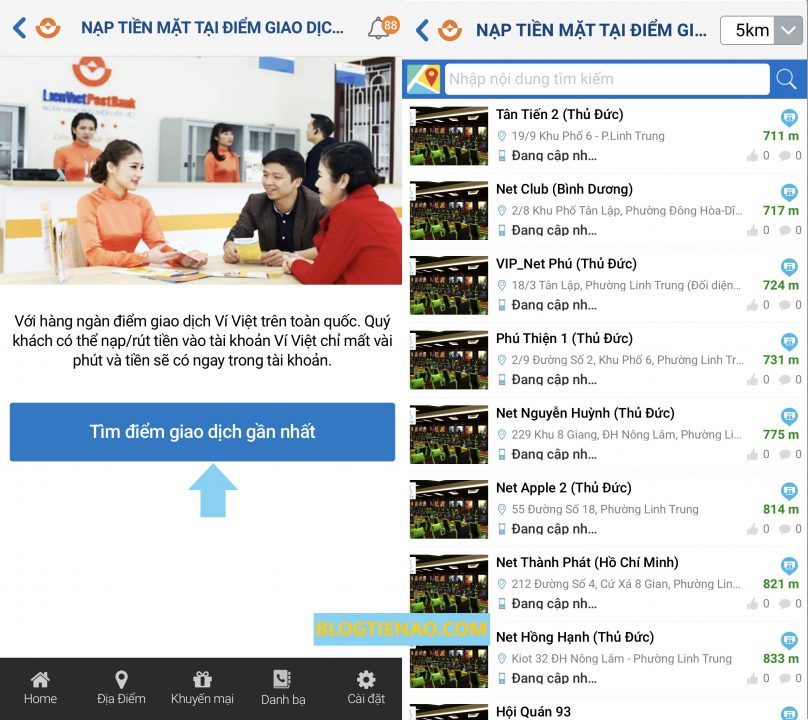Open the map view icon
The width and height of the screenshot is (808, 720).
click(424, 79)
